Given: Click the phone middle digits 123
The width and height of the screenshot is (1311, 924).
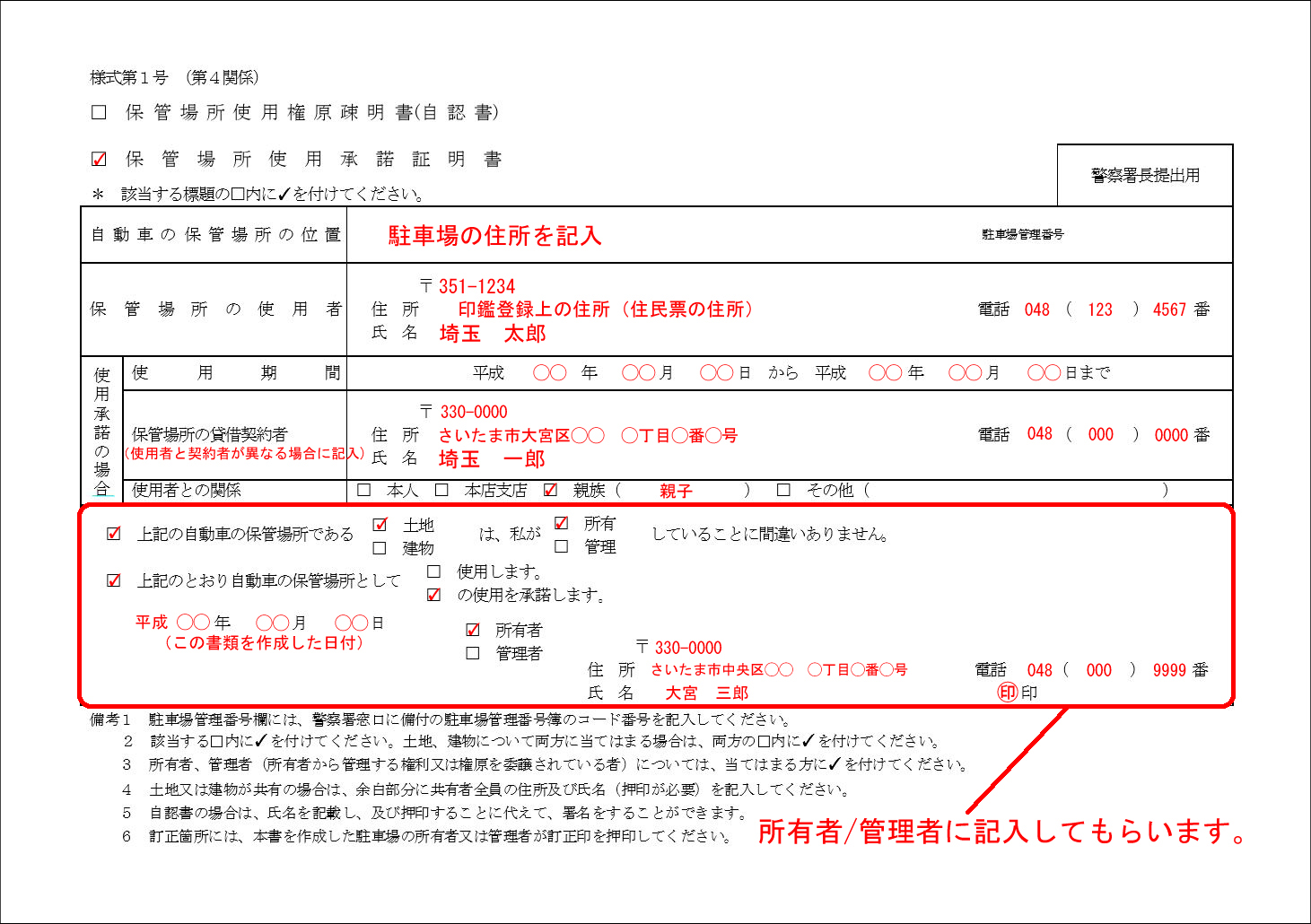Looking at the screenshot, I should [x=1100, y=309].
